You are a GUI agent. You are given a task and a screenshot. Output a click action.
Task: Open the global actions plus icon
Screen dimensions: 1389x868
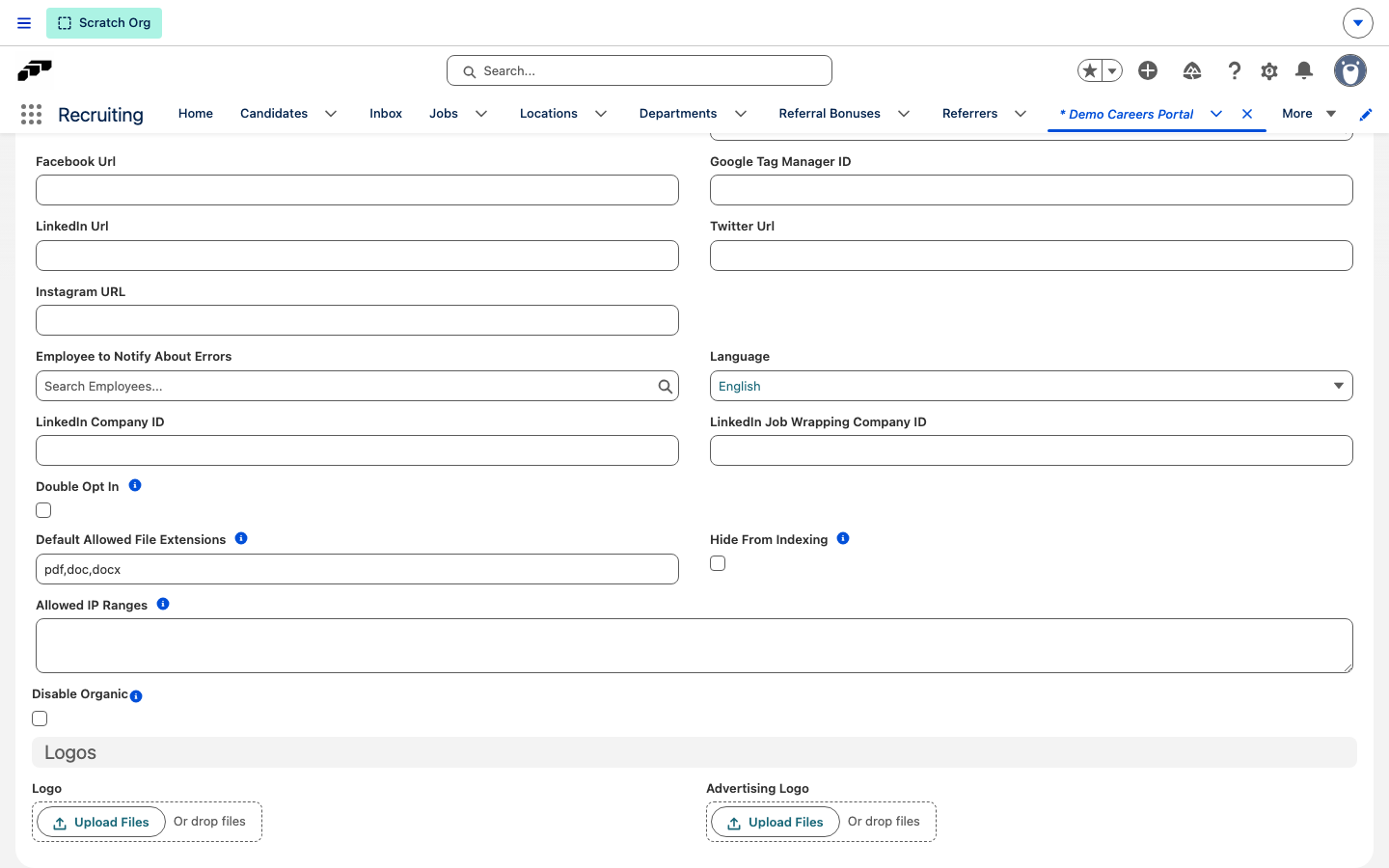pyautogui.click(x=1148, y=70)
